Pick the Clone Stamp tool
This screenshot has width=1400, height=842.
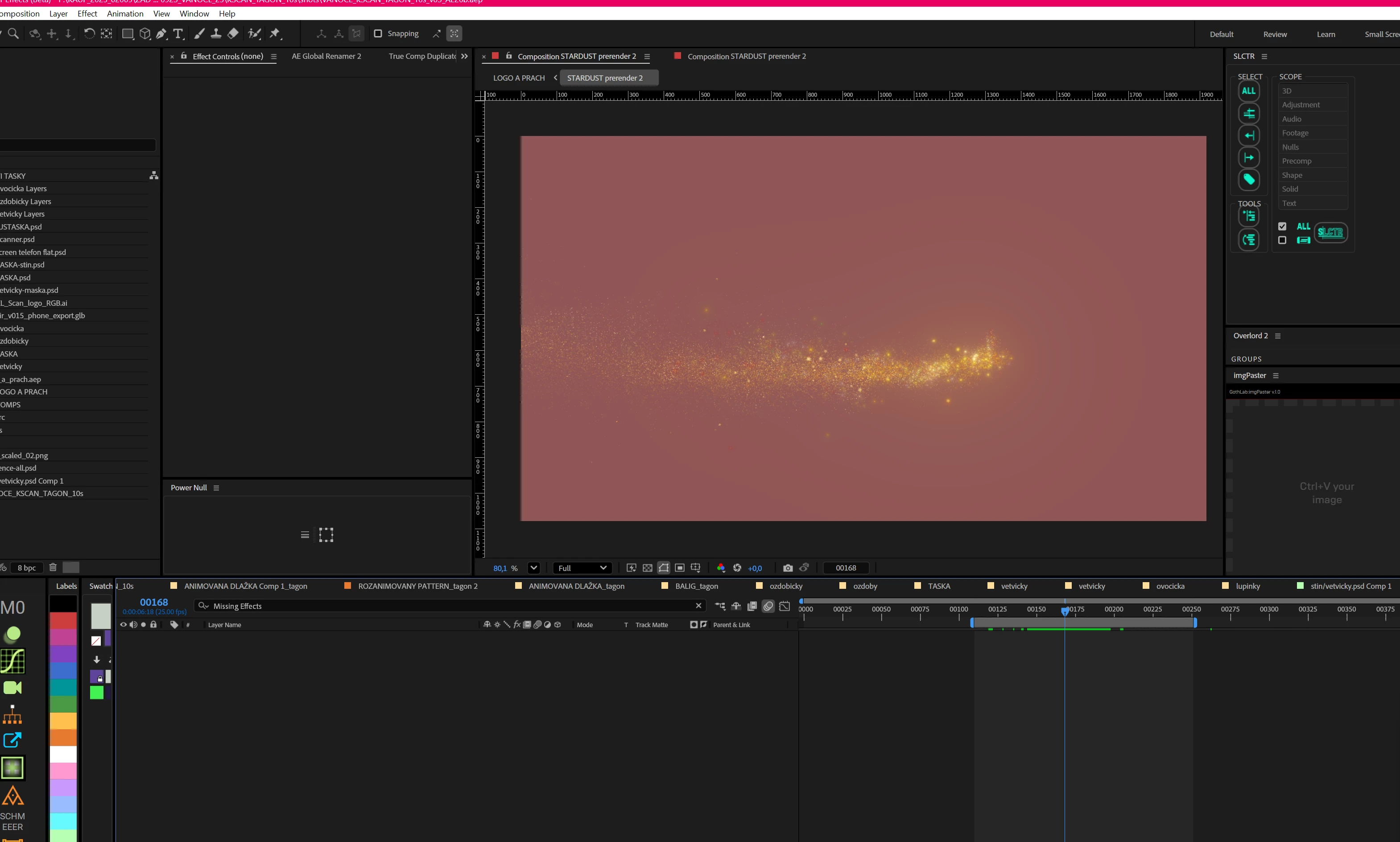[x=216, y=34]
